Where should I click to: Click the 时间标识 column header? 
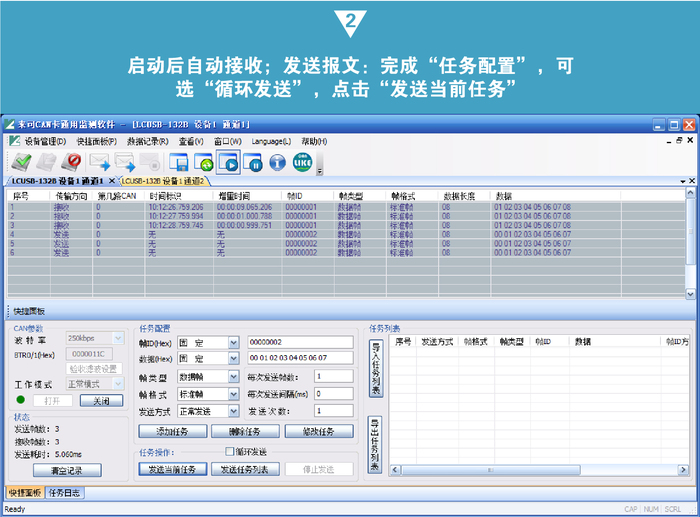pyautogui.click(x=179, y=196)
